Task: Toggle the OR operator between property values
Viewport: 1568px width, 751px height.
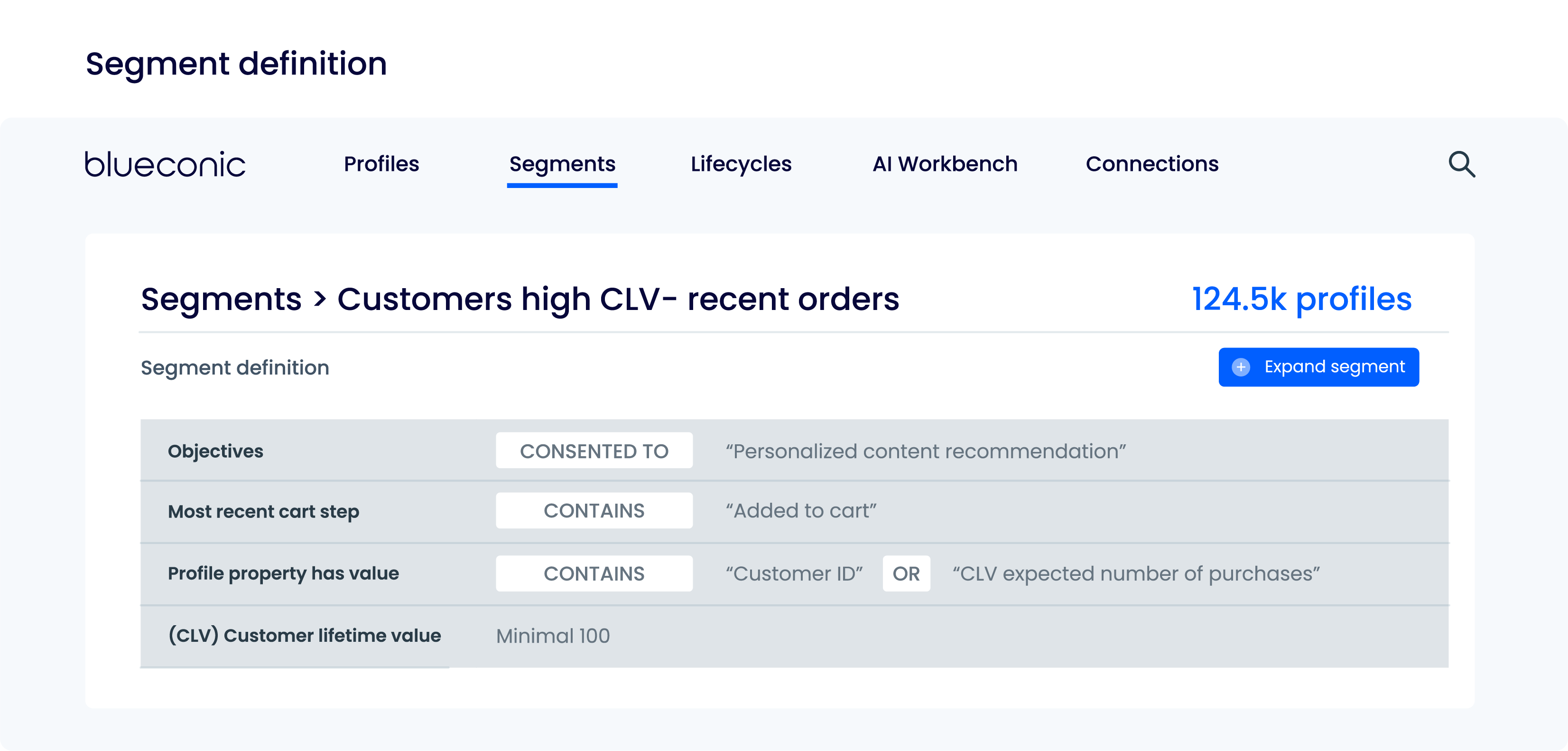Action: [906, 573]
